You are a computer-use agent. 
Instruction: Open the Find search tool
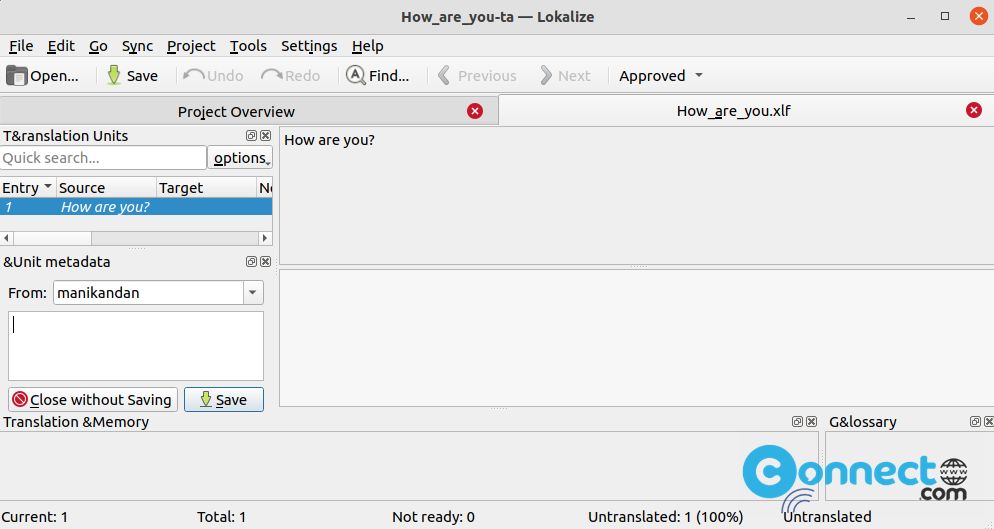[x=377, y=75]
